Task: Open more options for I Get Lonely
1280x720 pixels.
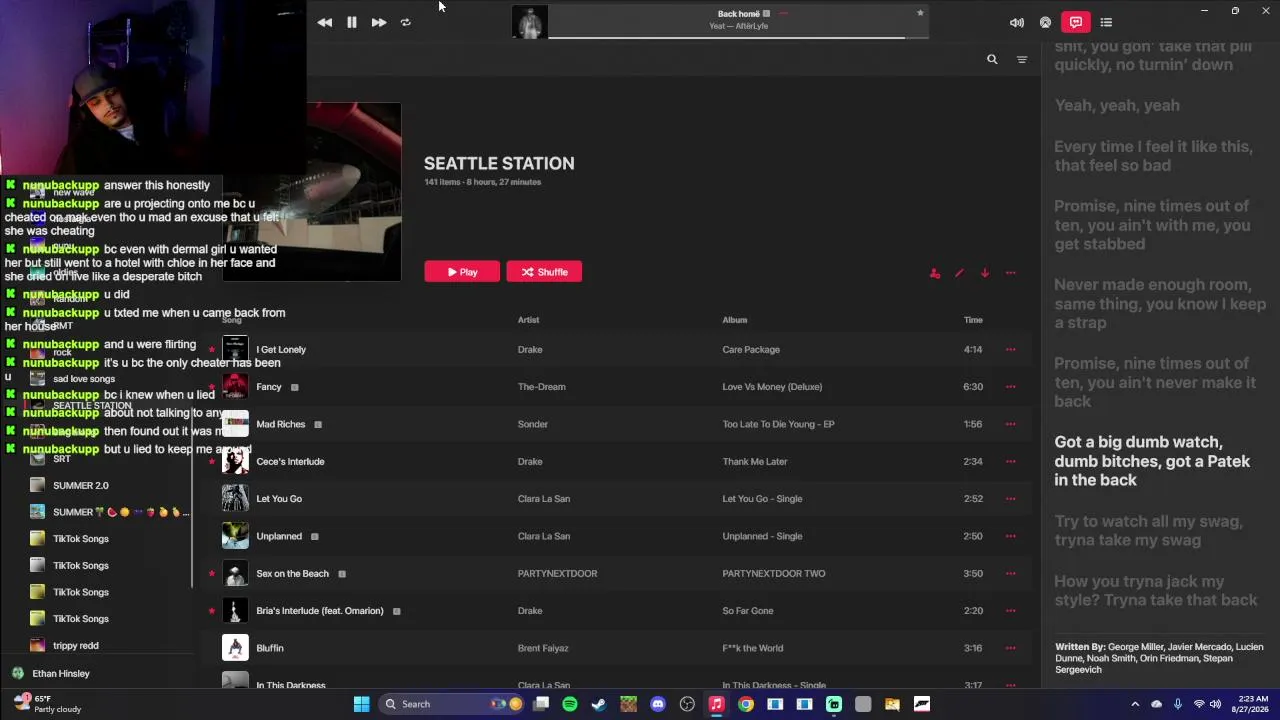Action: [x=1010, y=350]
